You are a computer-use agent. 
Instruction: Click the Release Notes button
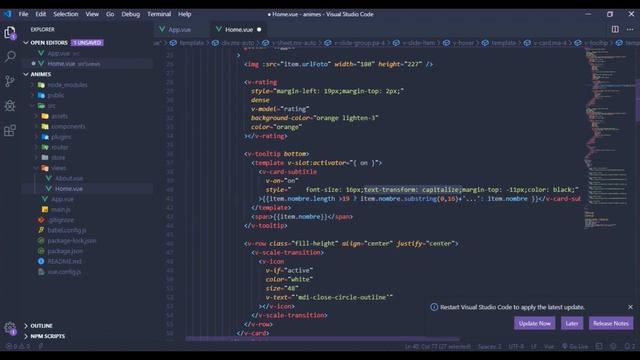(611, 323)
